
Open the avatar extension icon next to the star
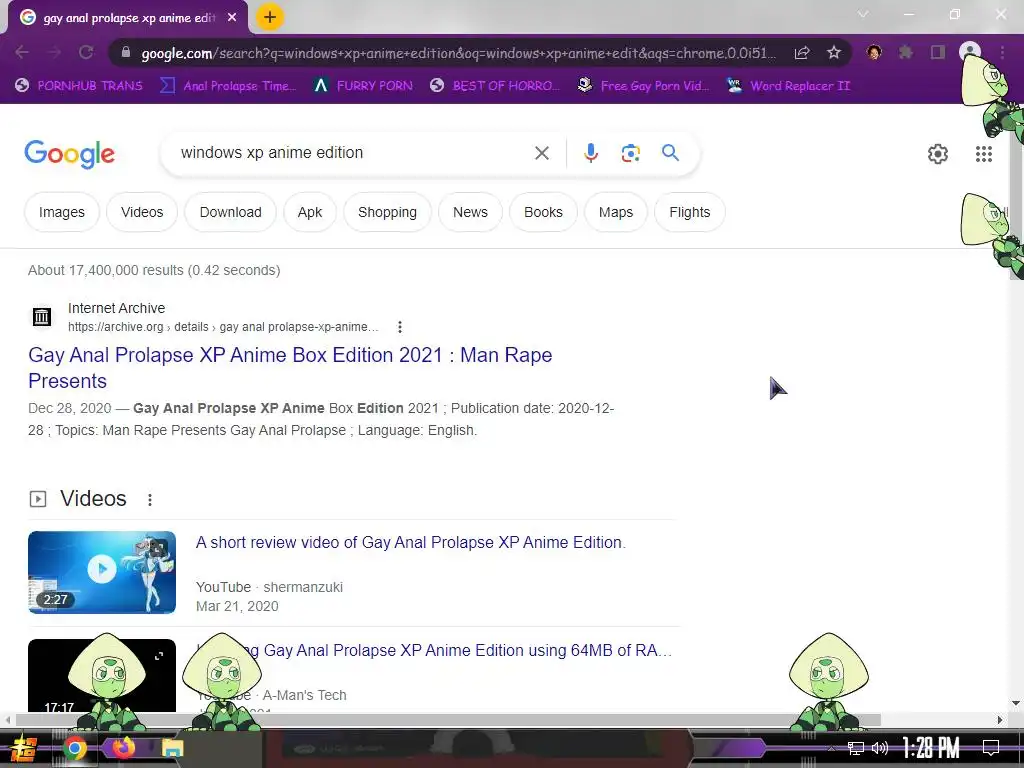pos(874,52)
